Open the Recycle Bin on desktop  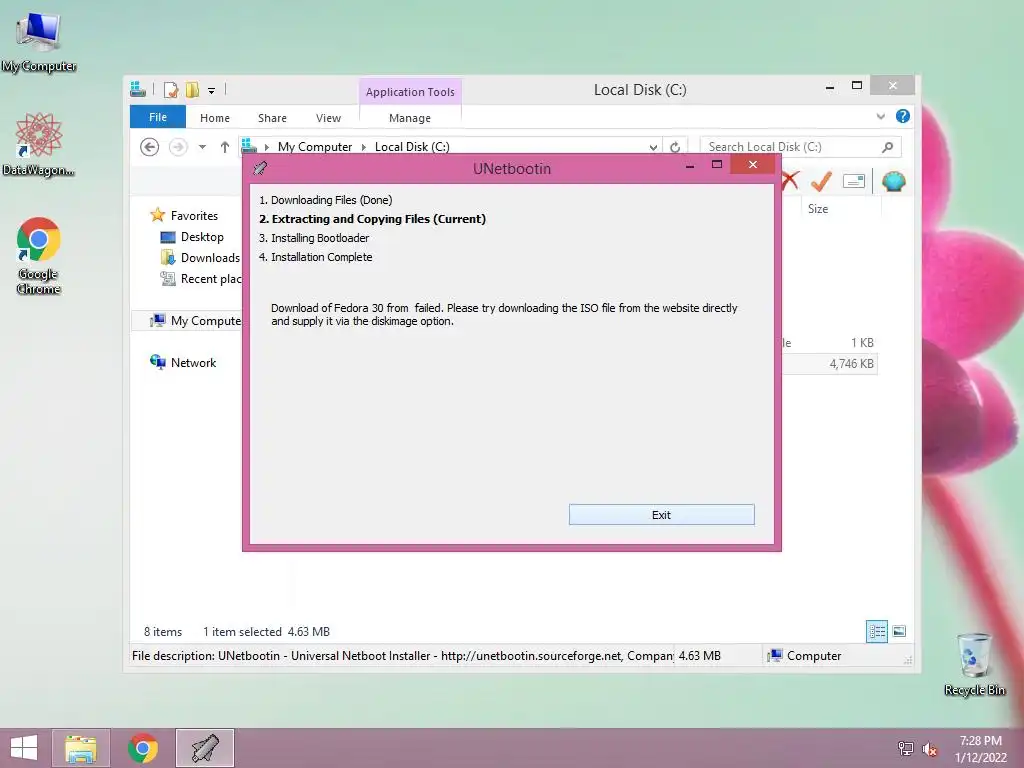pos(974,664)
